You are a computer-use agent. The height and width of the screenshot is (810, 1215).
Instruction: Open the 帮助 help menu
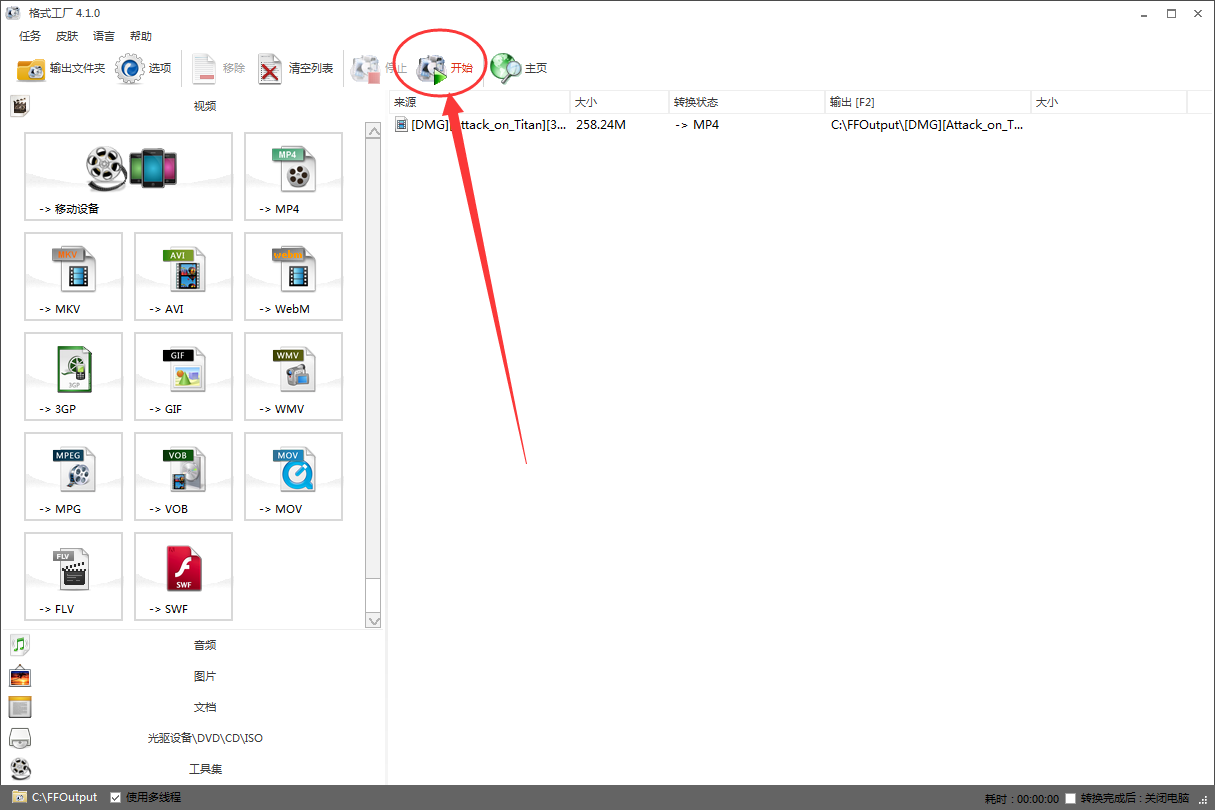141,36
